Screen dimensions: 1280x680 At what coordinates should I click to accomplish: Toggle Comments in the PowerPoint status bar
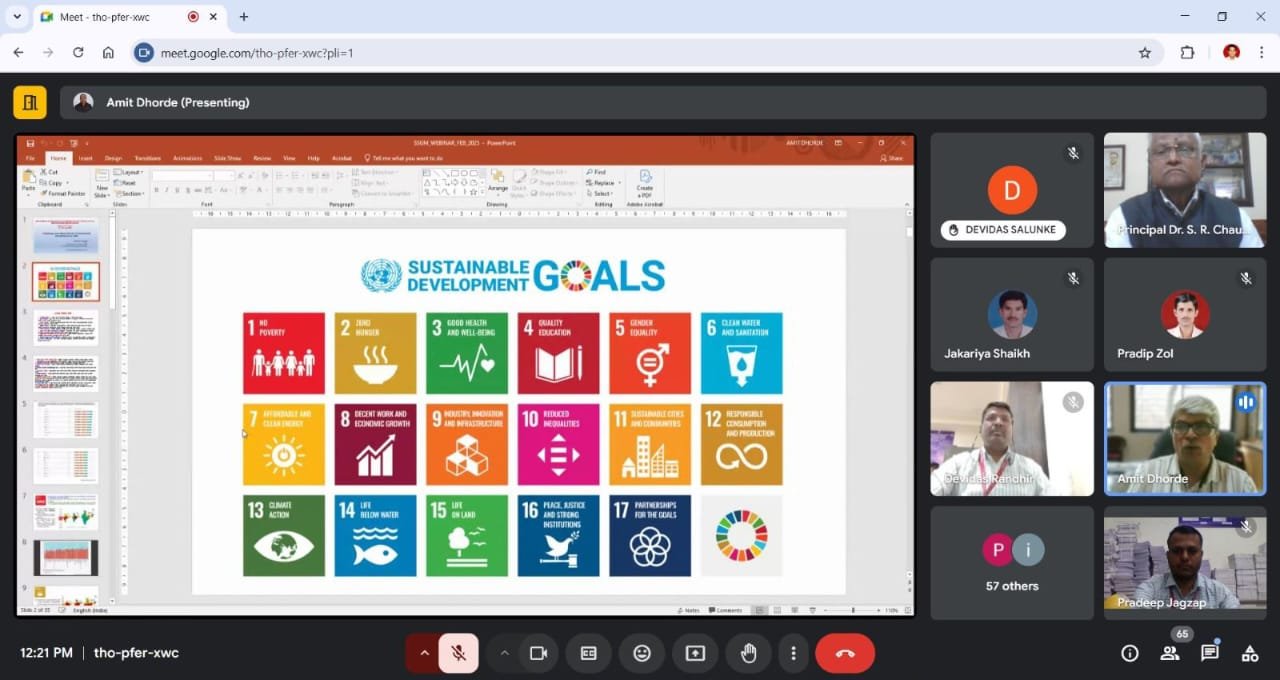tap(725, 610)
